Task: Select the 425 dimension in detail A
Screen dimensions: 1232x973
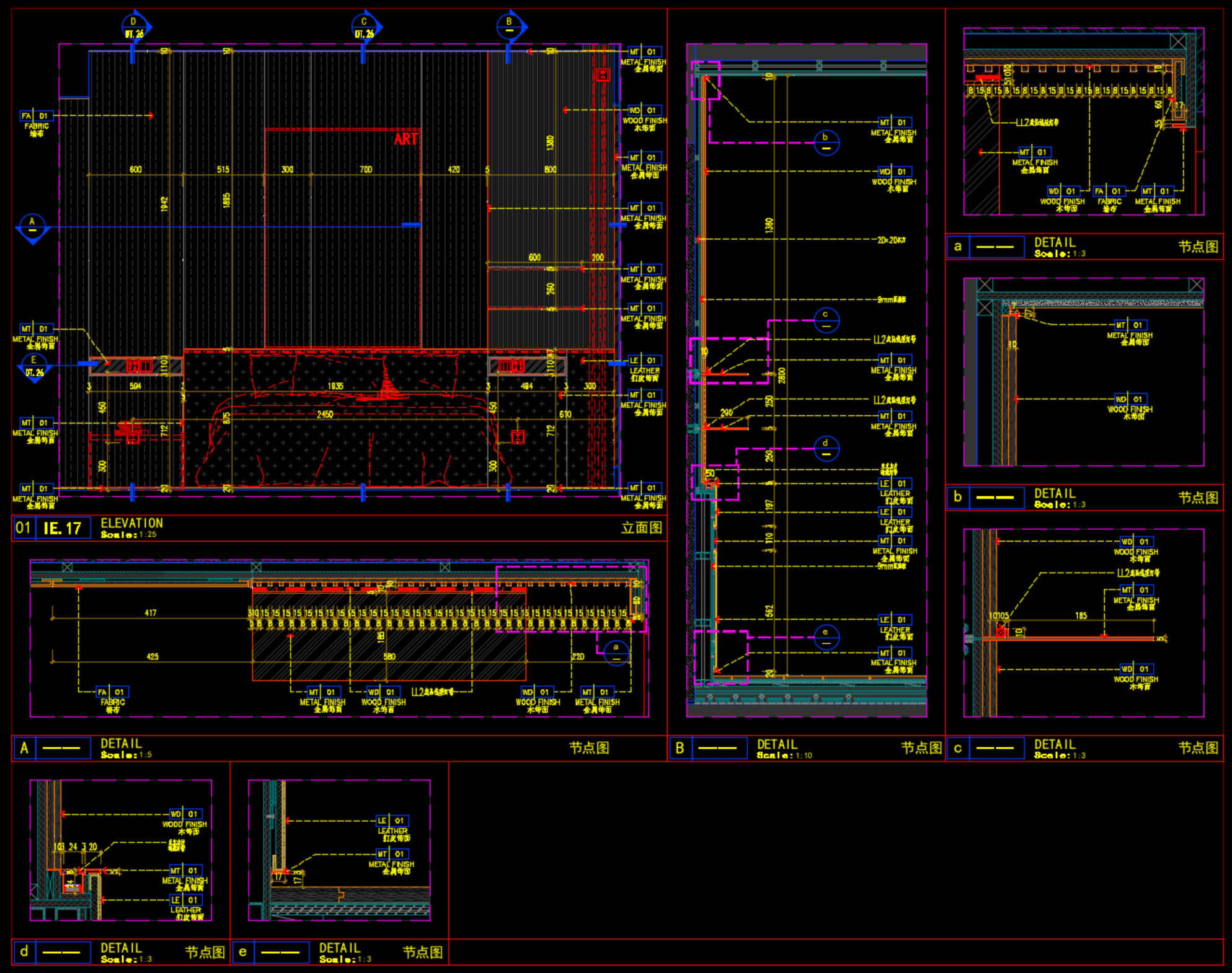Action: (153, 656)
